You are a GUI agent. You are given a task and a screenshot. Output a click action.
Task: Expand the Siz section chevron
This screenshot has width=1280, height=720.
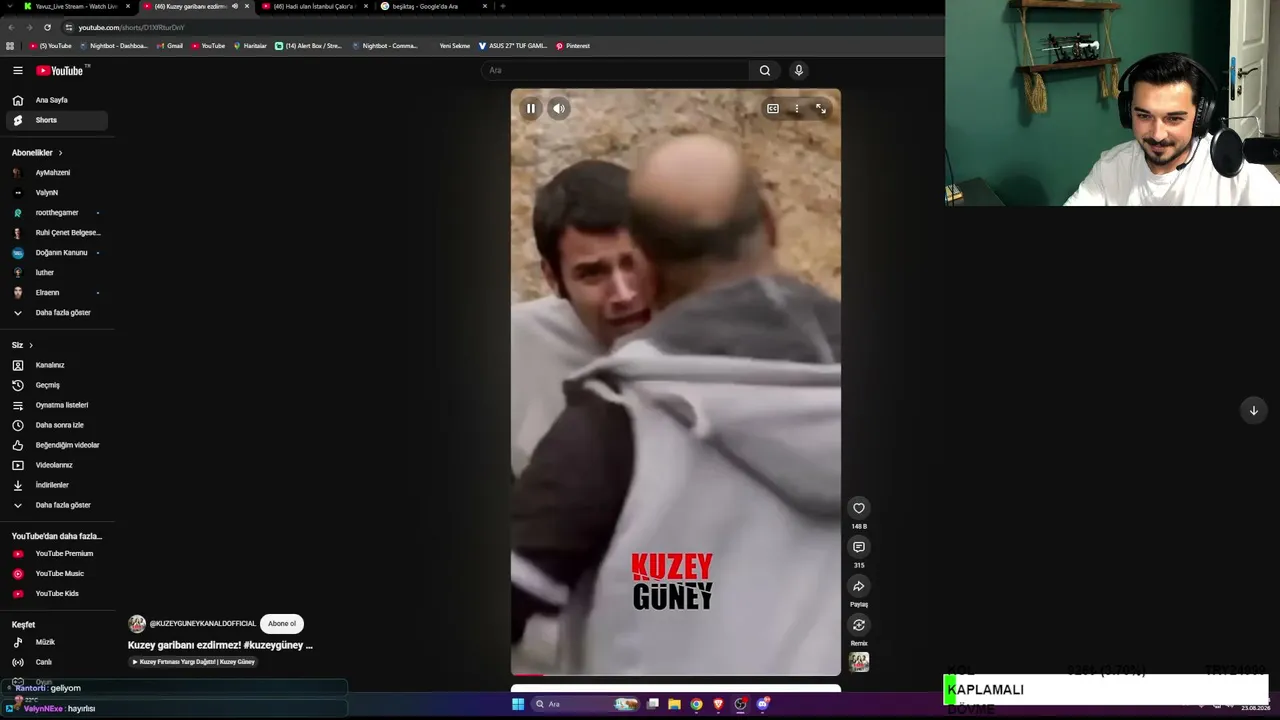31,345
